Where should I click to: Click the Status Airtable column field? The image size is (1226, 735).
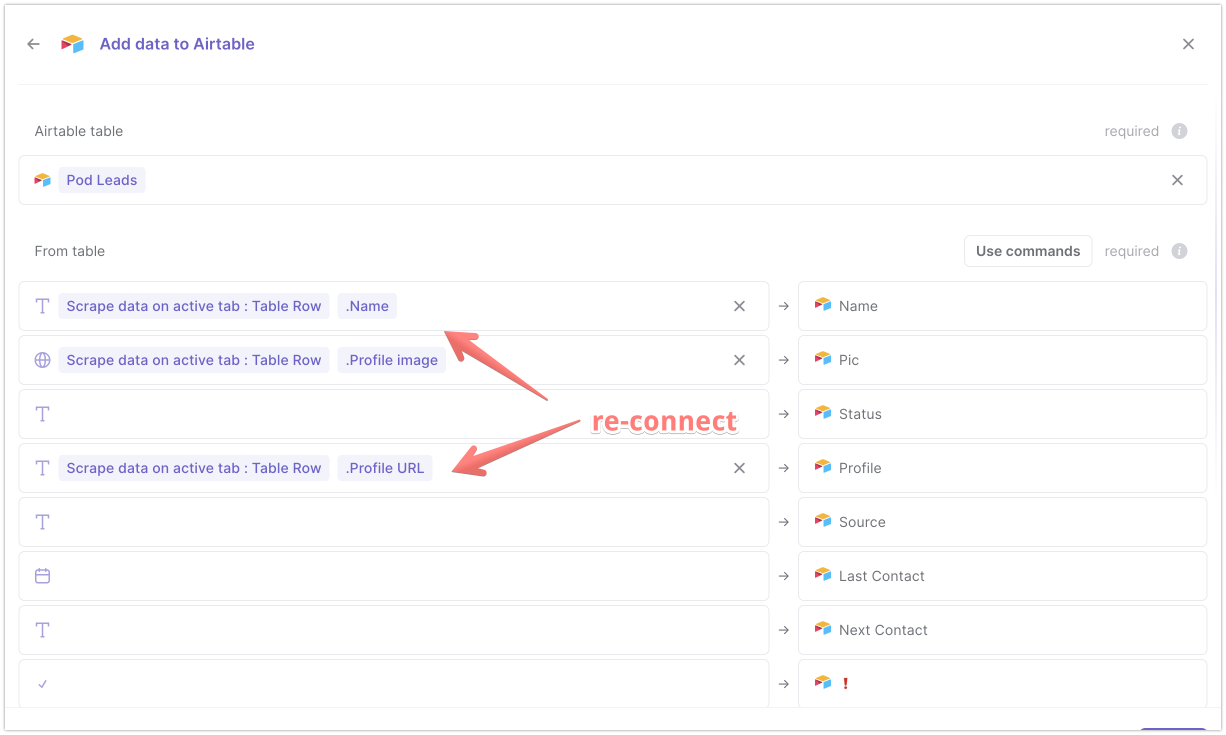1002,414
